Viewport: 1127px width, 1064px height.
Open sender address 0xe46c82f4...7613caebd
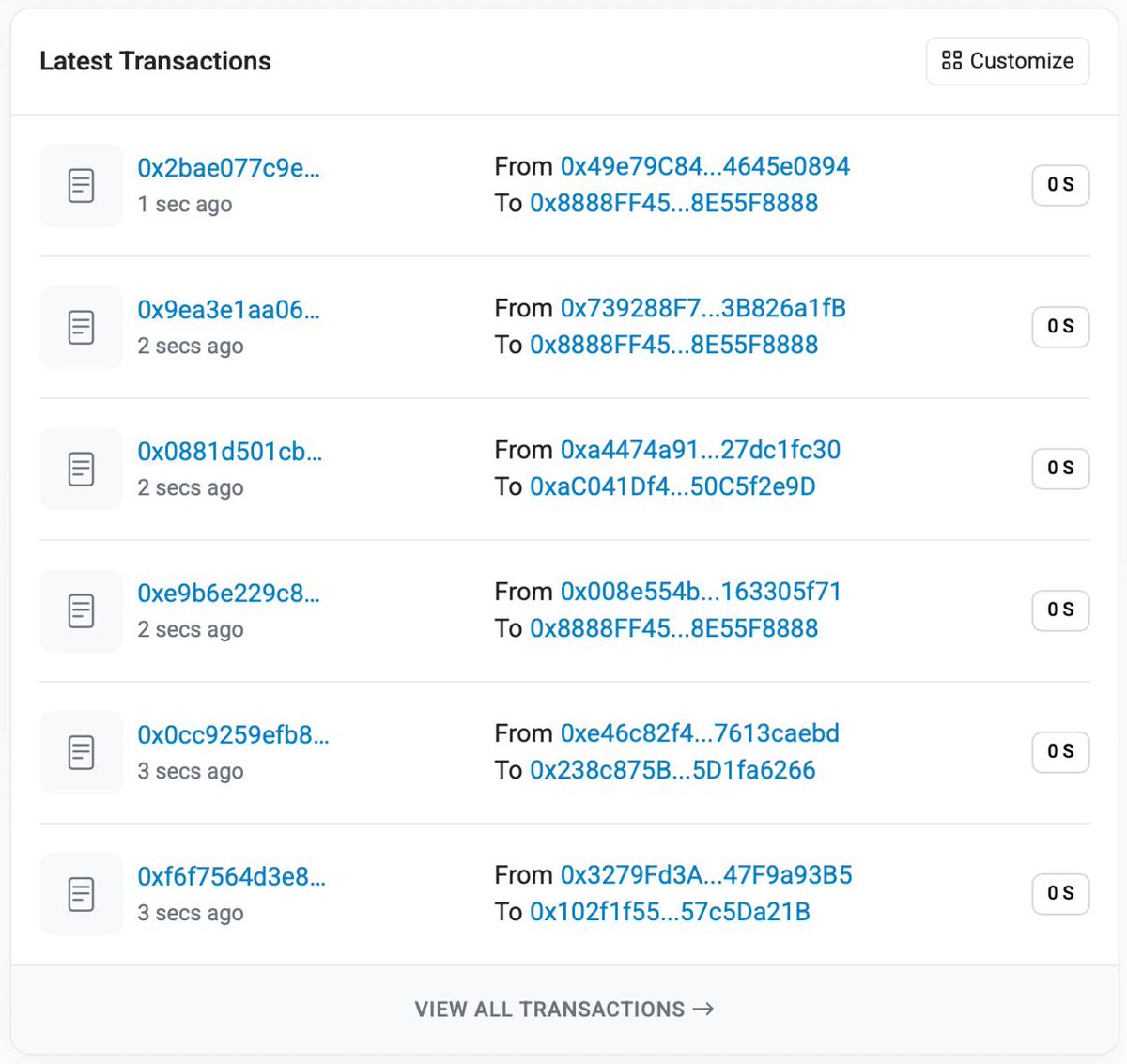coord(700,733)
